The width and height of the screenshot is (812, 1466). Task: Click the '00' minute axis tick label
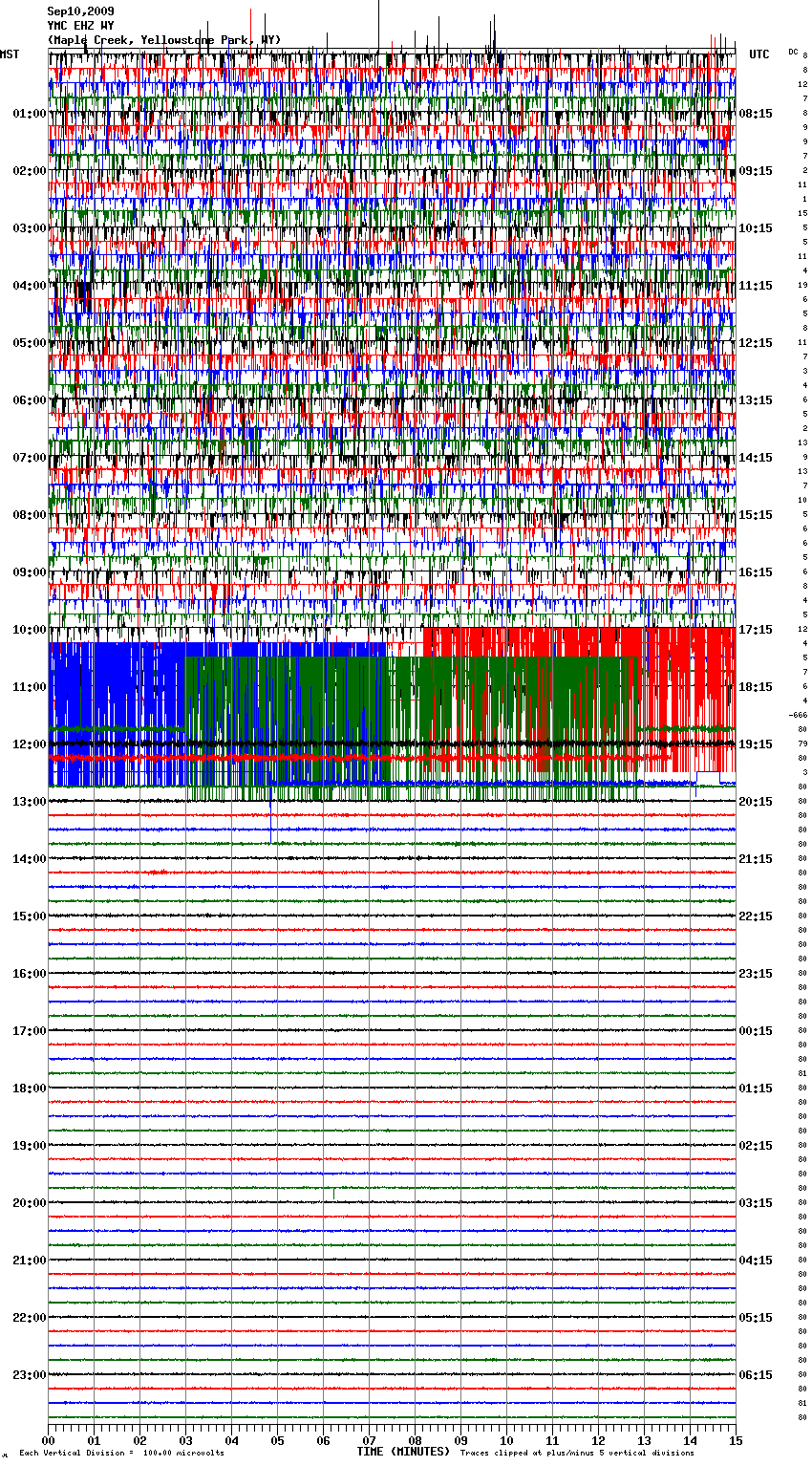click(48, 1440)
